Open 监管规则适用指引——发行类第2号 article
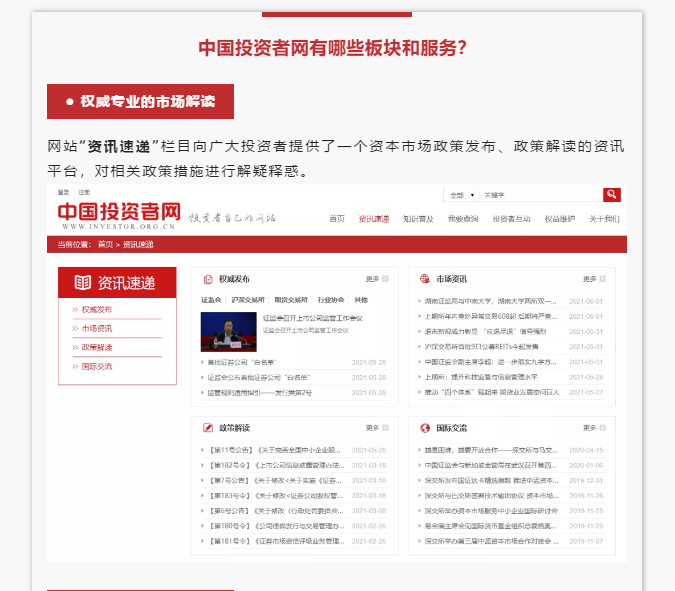 click(x=260, y=393)
